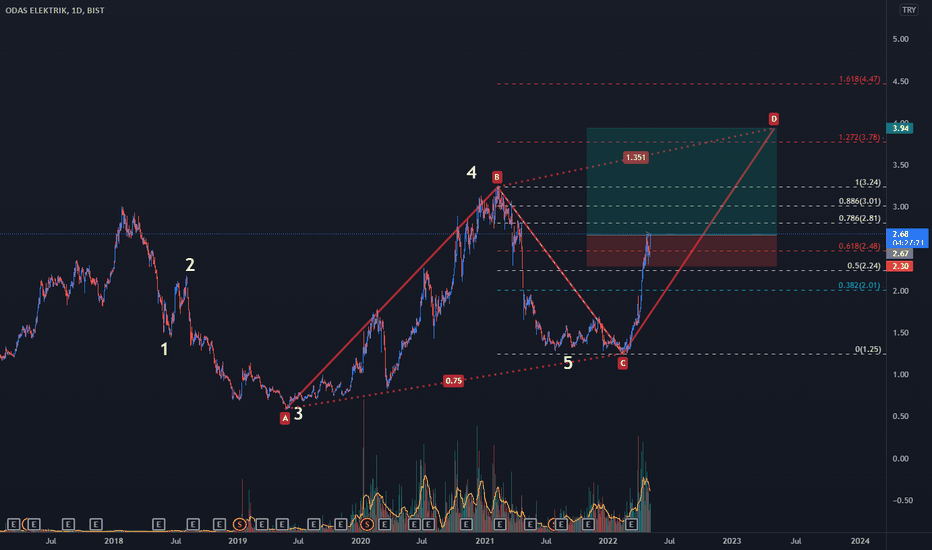Select the Elliott wave 5 label

[568, 363]
